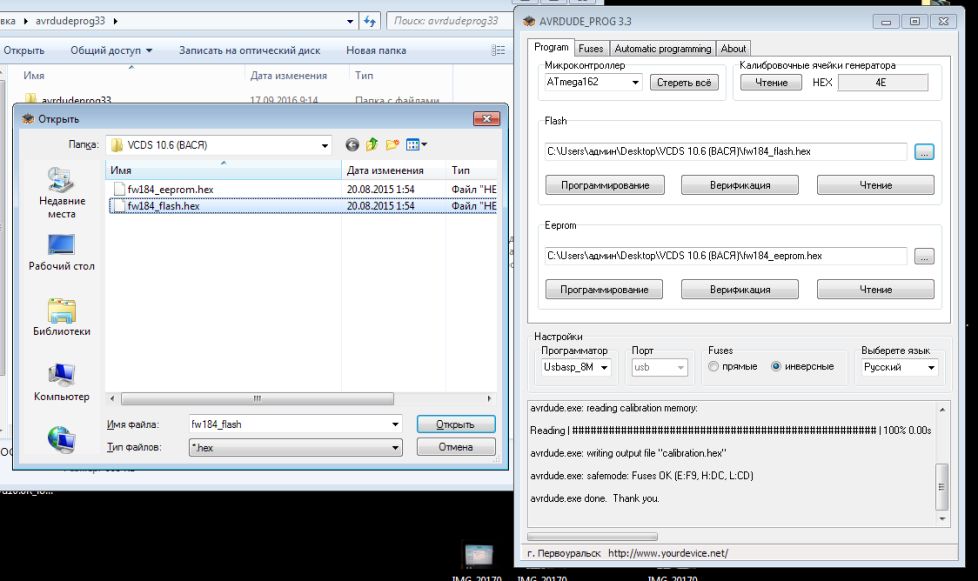Expand the folder VCDS 10.6 dropdown
978x581 pixels.
click(325, 145)
